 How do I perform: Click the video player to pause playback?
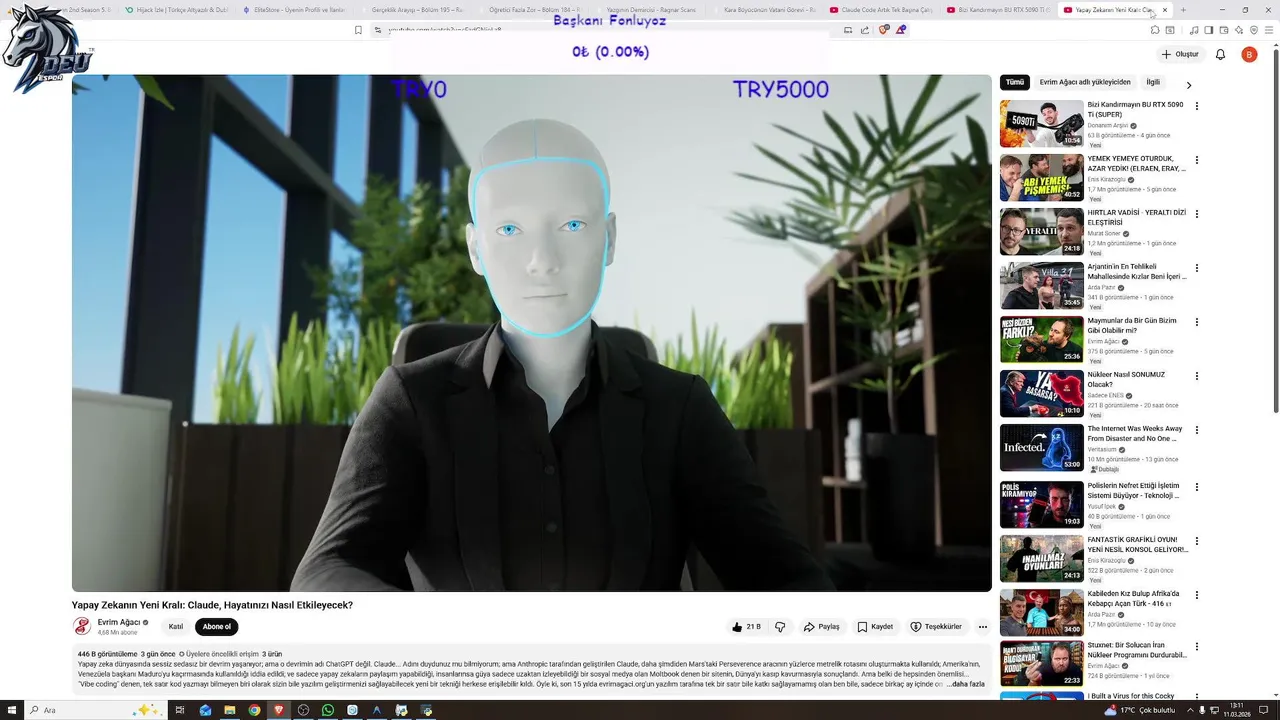tap(531, 333)
